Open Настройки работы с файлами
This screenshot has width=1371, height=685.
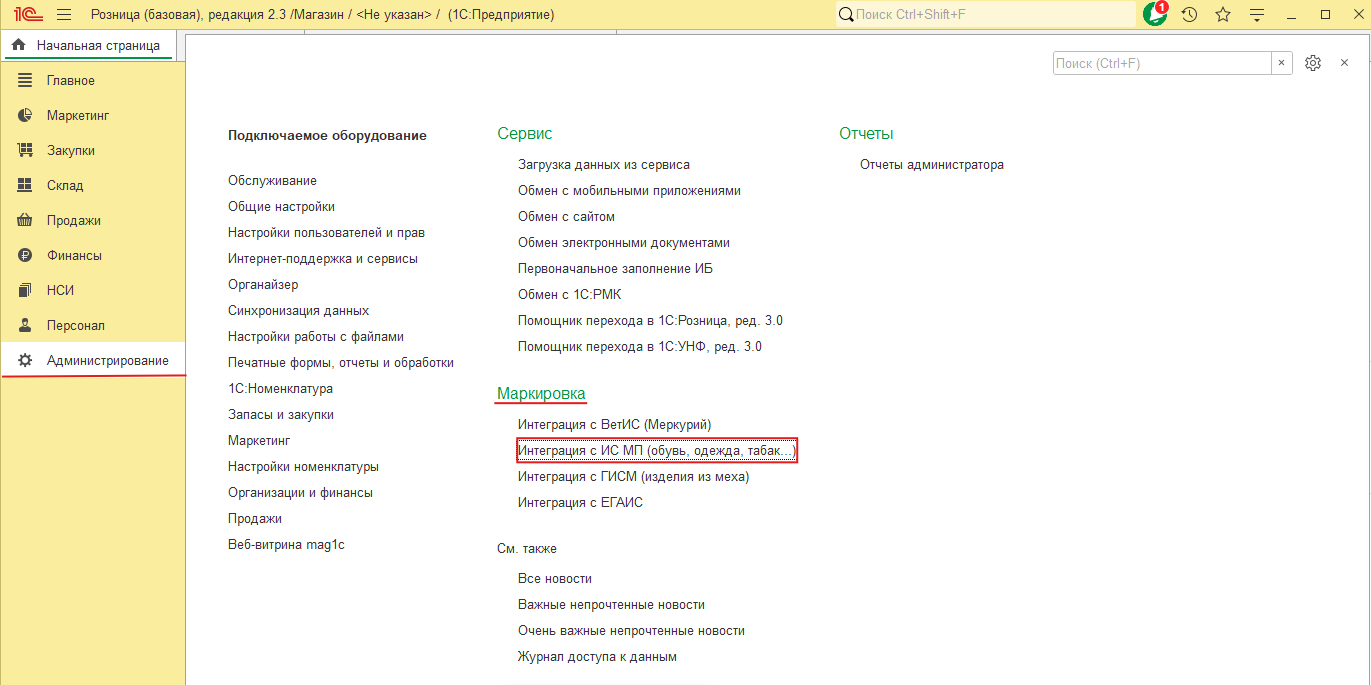coord(316,337)
